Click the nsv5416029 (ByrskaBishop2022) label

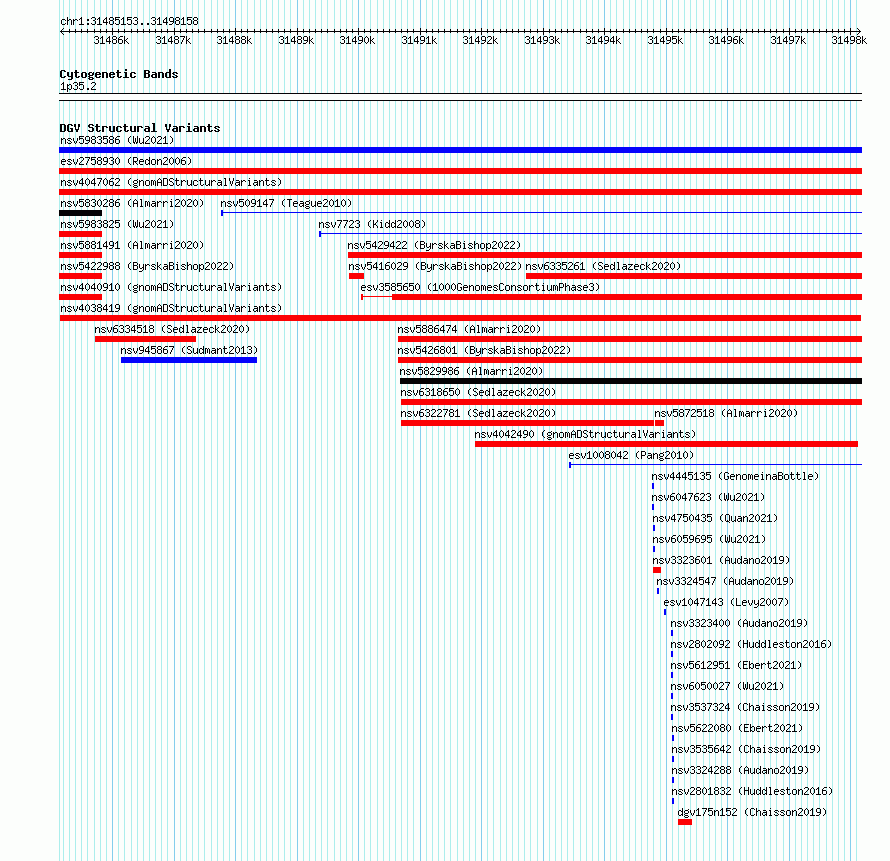[x=435, y=266]
